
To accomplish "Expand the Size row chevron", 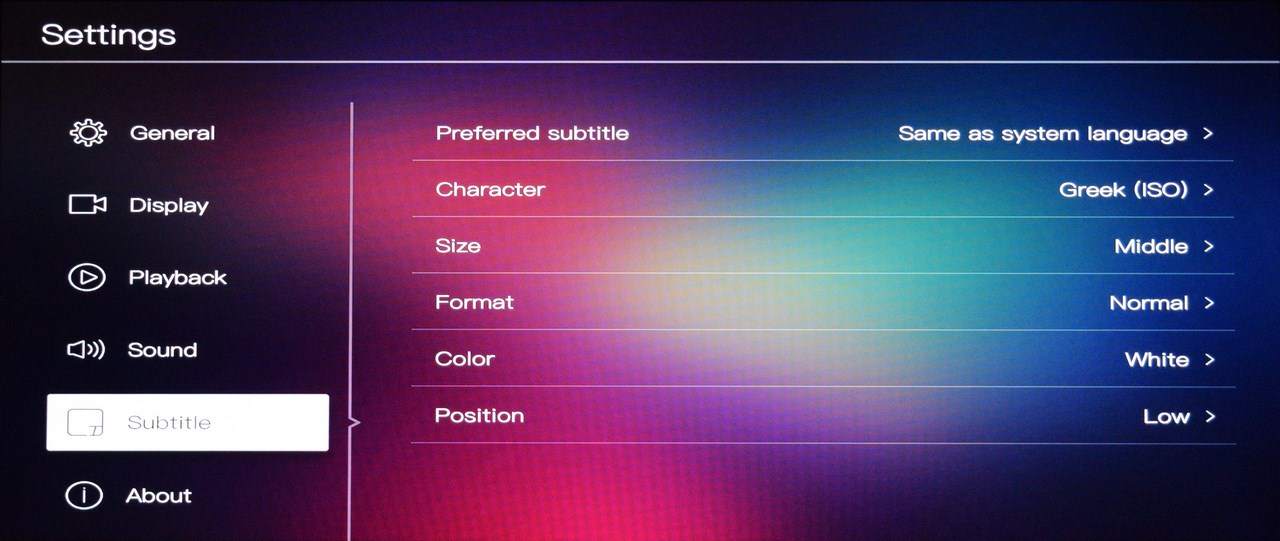I will pos(1209,246).
